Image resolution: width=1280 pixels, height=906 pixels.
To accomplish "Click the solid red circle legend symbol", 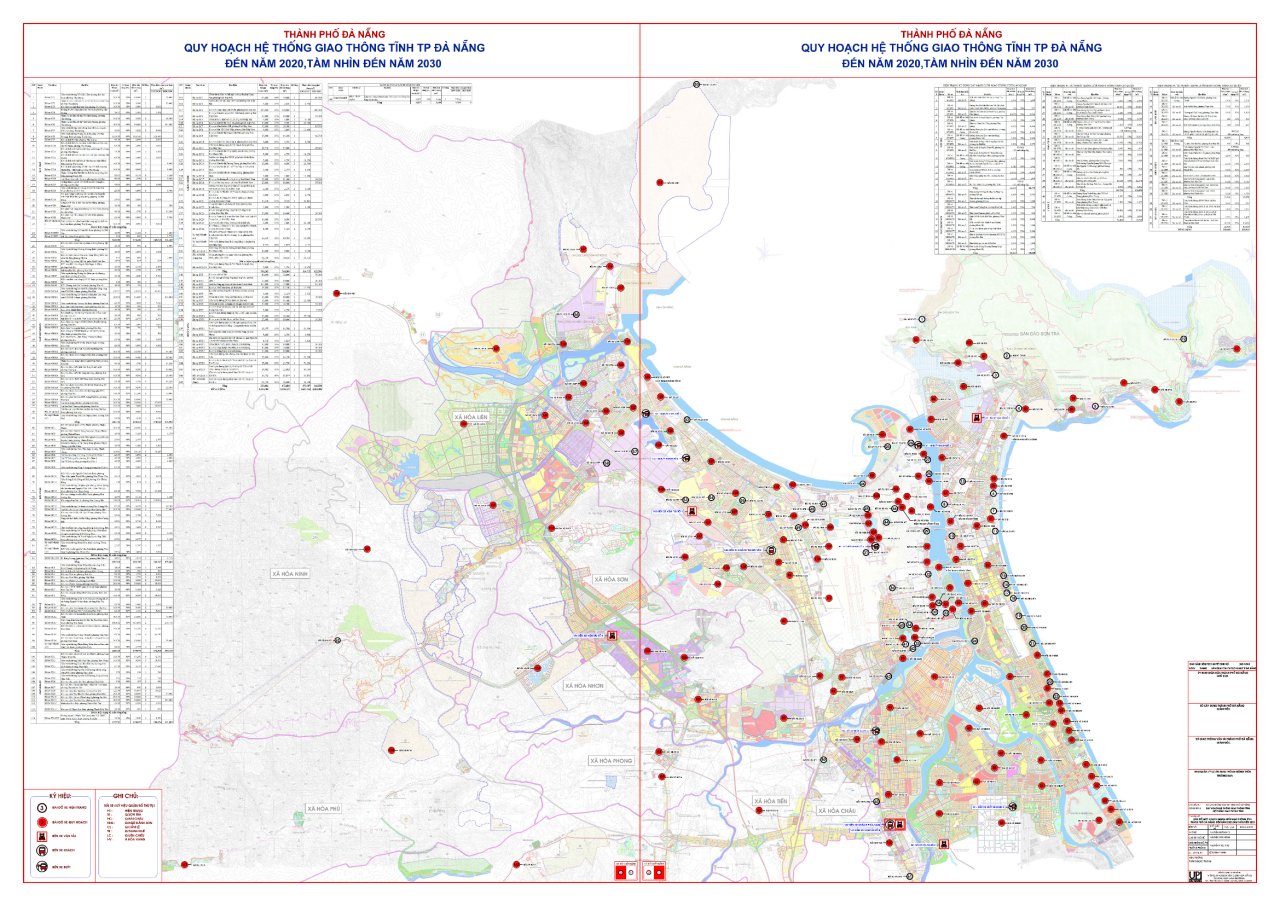I will (x=42, y=822).
